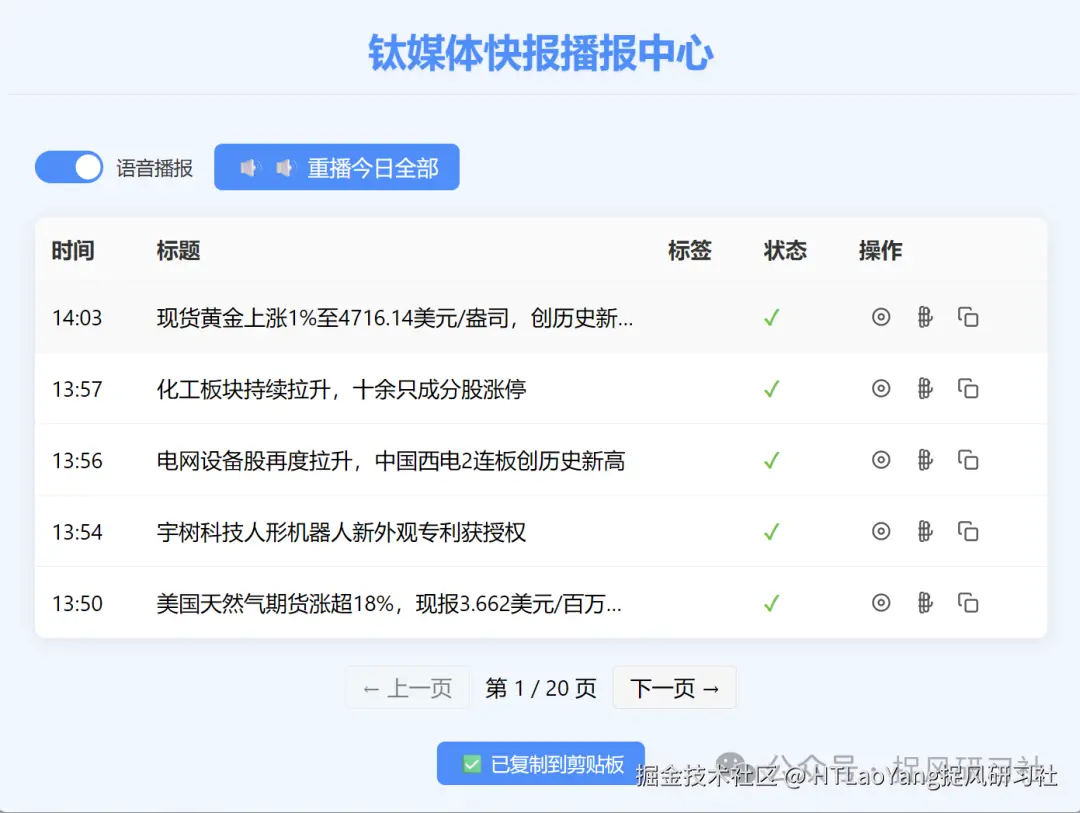Click the play broadcast icon on the 13:54 Unitree row

click(881, 532)
